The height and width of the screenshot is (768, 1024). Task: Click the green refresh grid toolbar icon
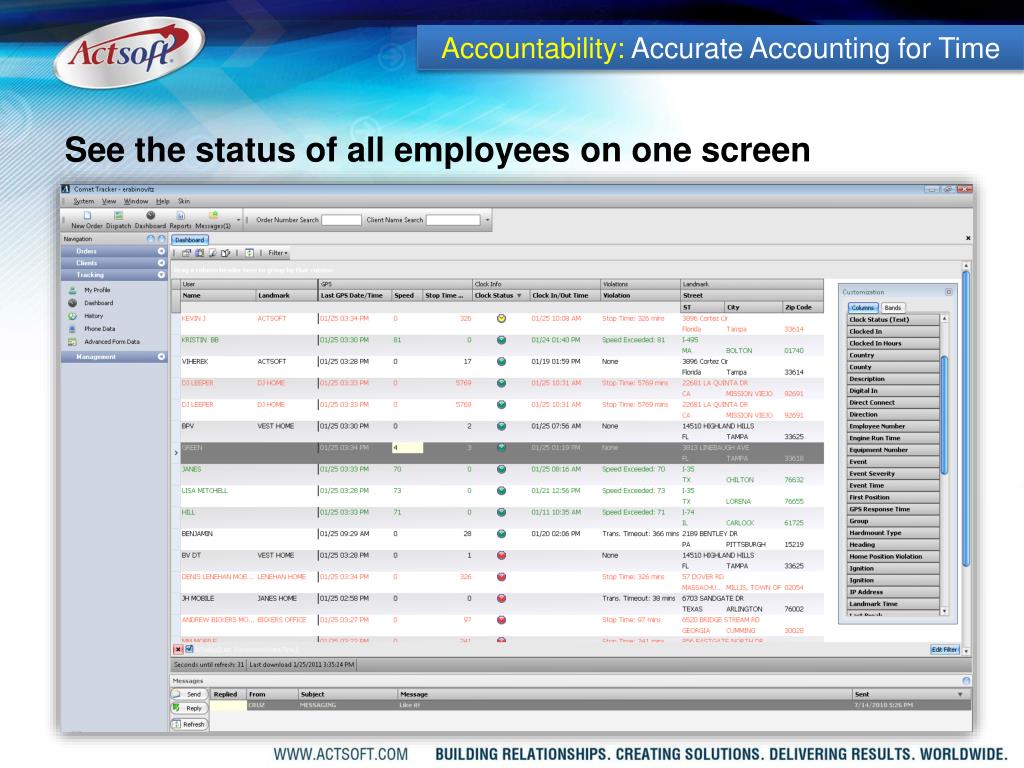pos(249,253)
